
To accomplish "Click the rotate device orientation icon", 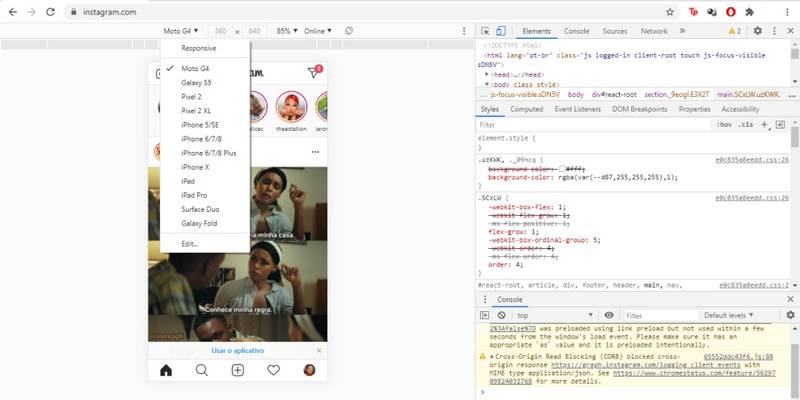I will coord(349,31).
